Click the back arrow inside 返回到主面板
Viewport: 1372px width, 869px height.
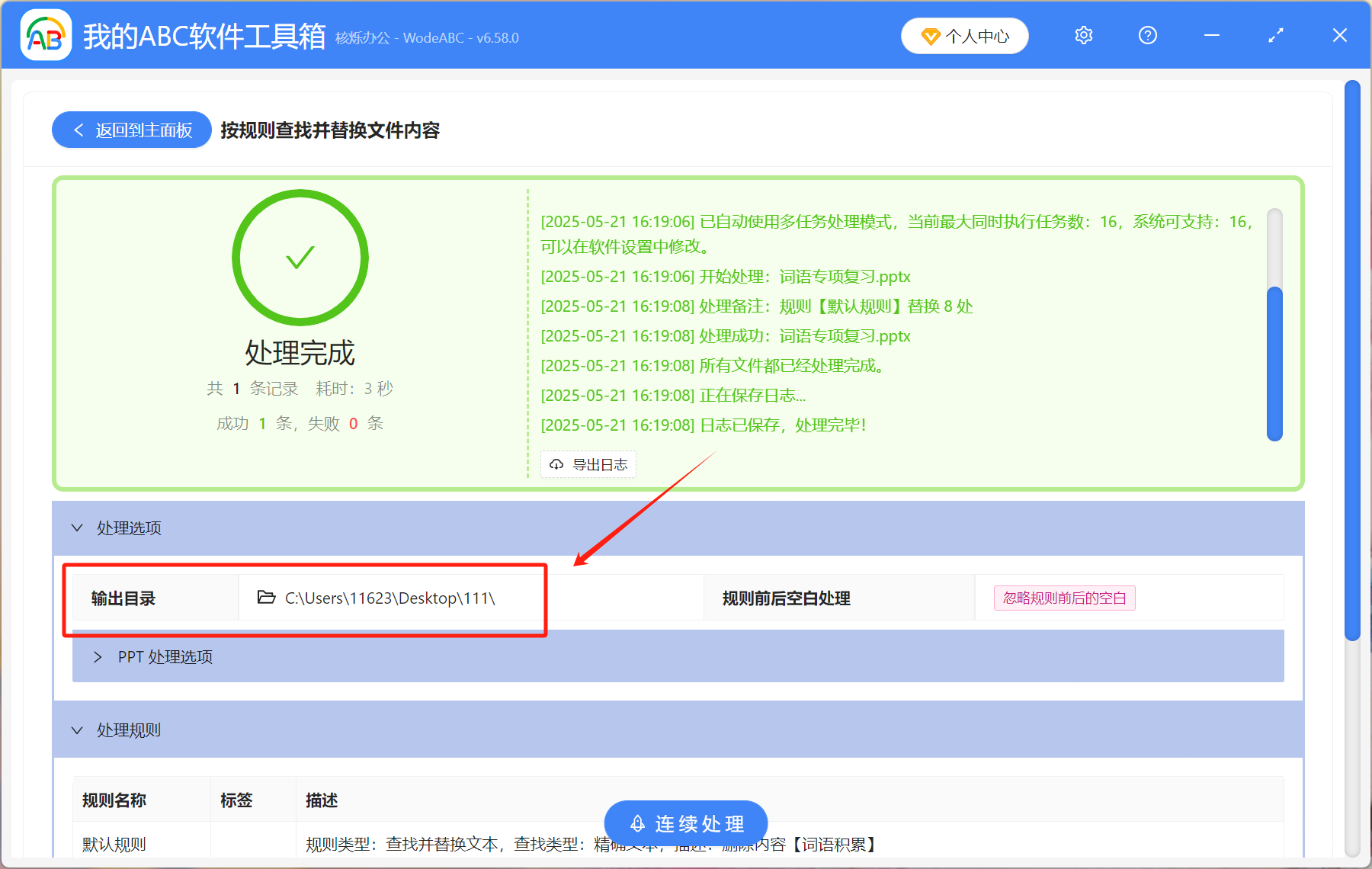pyautogui.click(x=78, y=130)
